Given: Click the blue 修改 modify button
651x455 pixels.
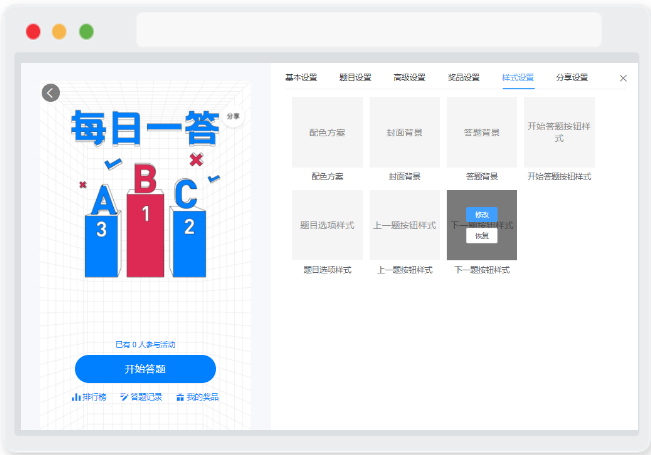Looking at the screenshot, I should click(x=482, y=215).
